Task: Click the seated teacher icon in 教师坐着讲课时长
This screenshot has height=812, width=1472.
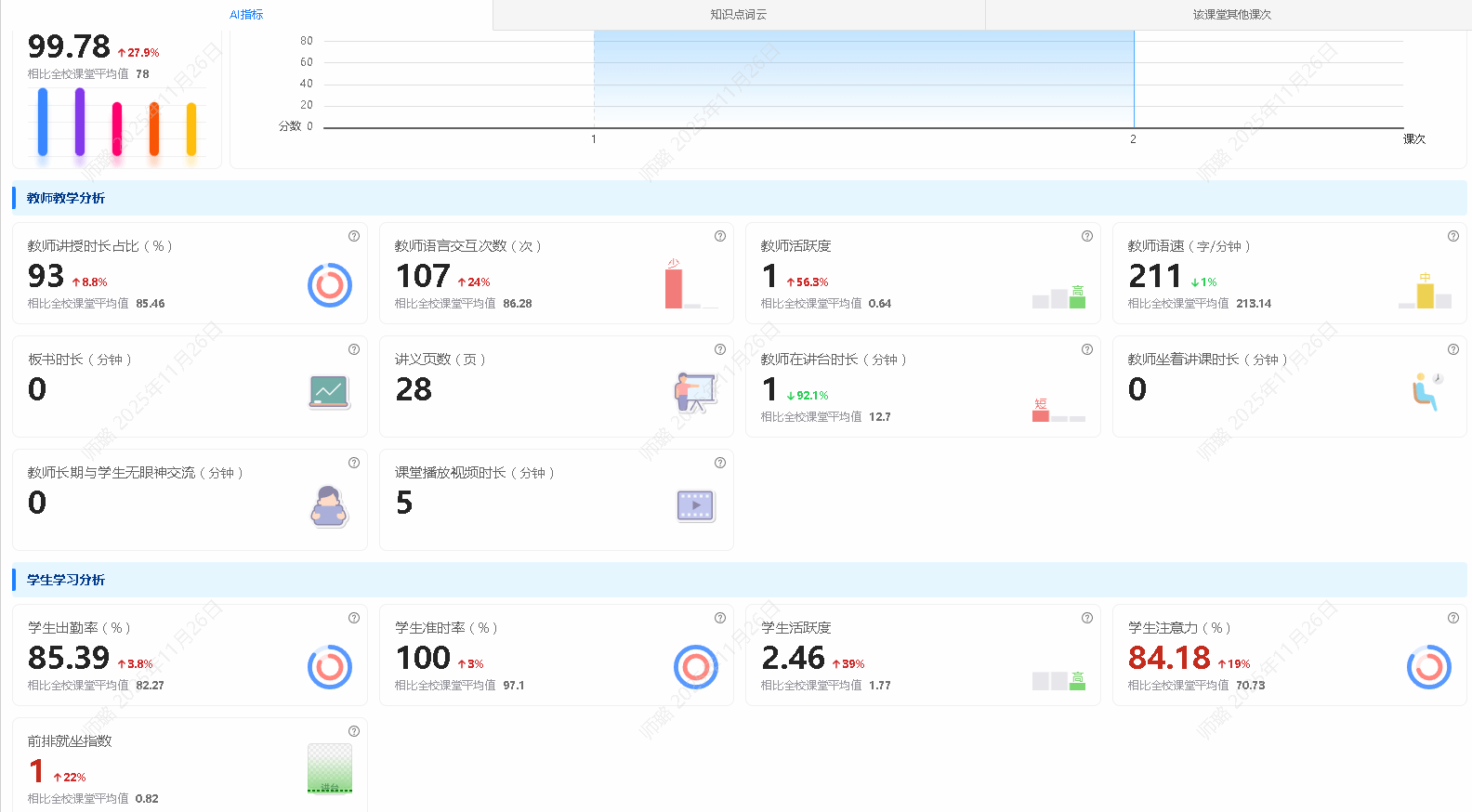Action: (1427, 391)
